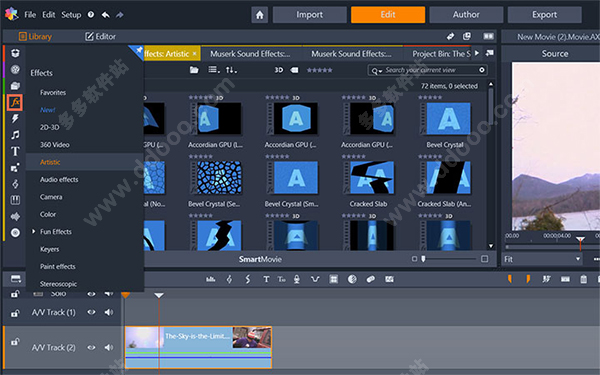This screenshot has width=600, height=375.
Task: Click the Mark Out orange marker icon
Action: [x=528, y=279]
